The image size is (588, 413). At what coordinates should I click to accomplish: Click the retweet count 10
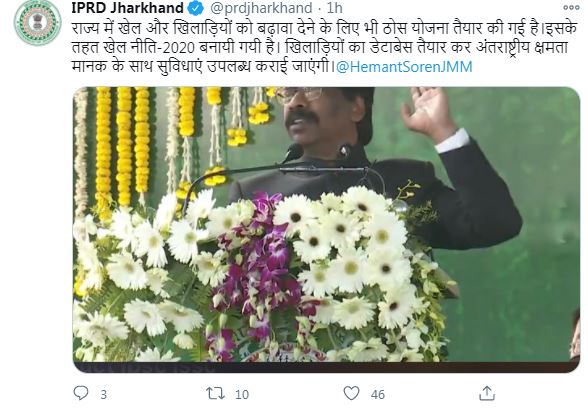pos(242,395)
